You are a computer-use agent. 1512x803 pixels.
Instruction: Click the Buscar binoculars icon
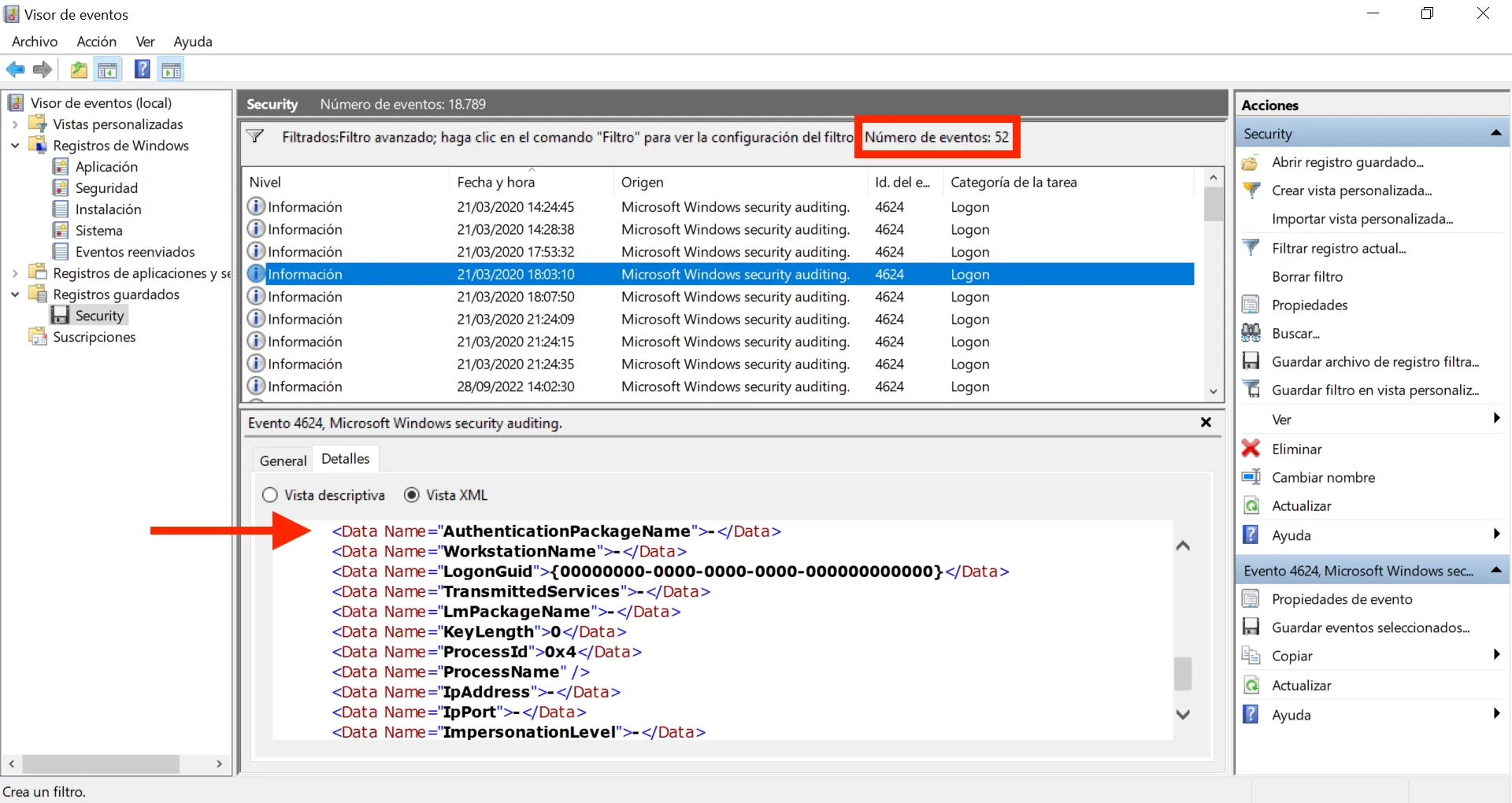pyautogui.click(x=1251, y=333)
